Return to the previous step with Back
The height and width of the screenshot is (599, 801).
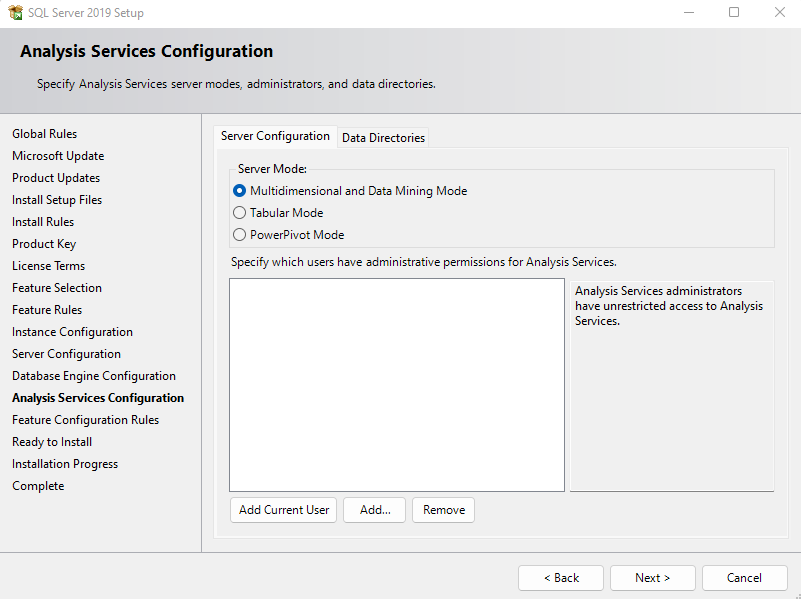[x=560, y=578]
